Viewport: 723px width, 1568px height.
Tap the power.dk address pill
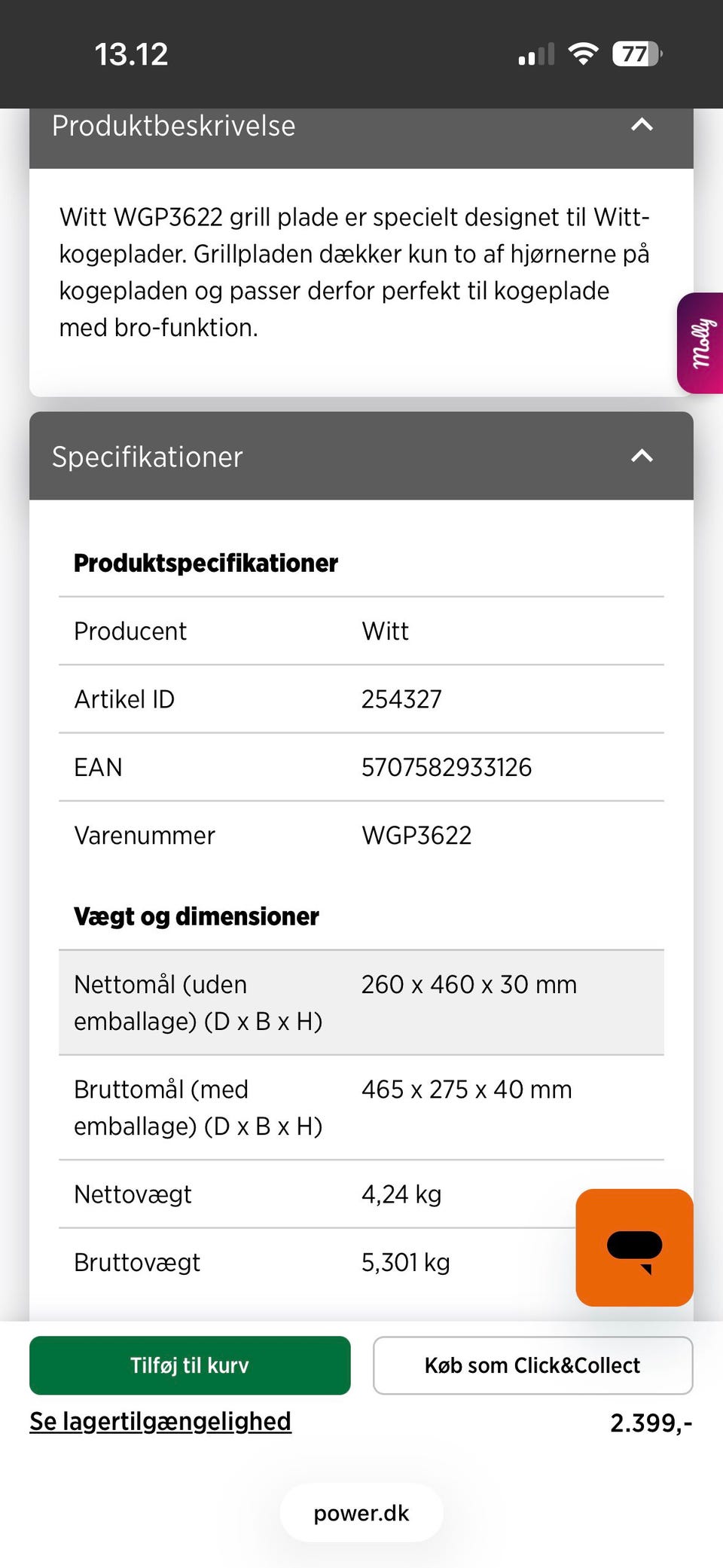click(361, 1513)
